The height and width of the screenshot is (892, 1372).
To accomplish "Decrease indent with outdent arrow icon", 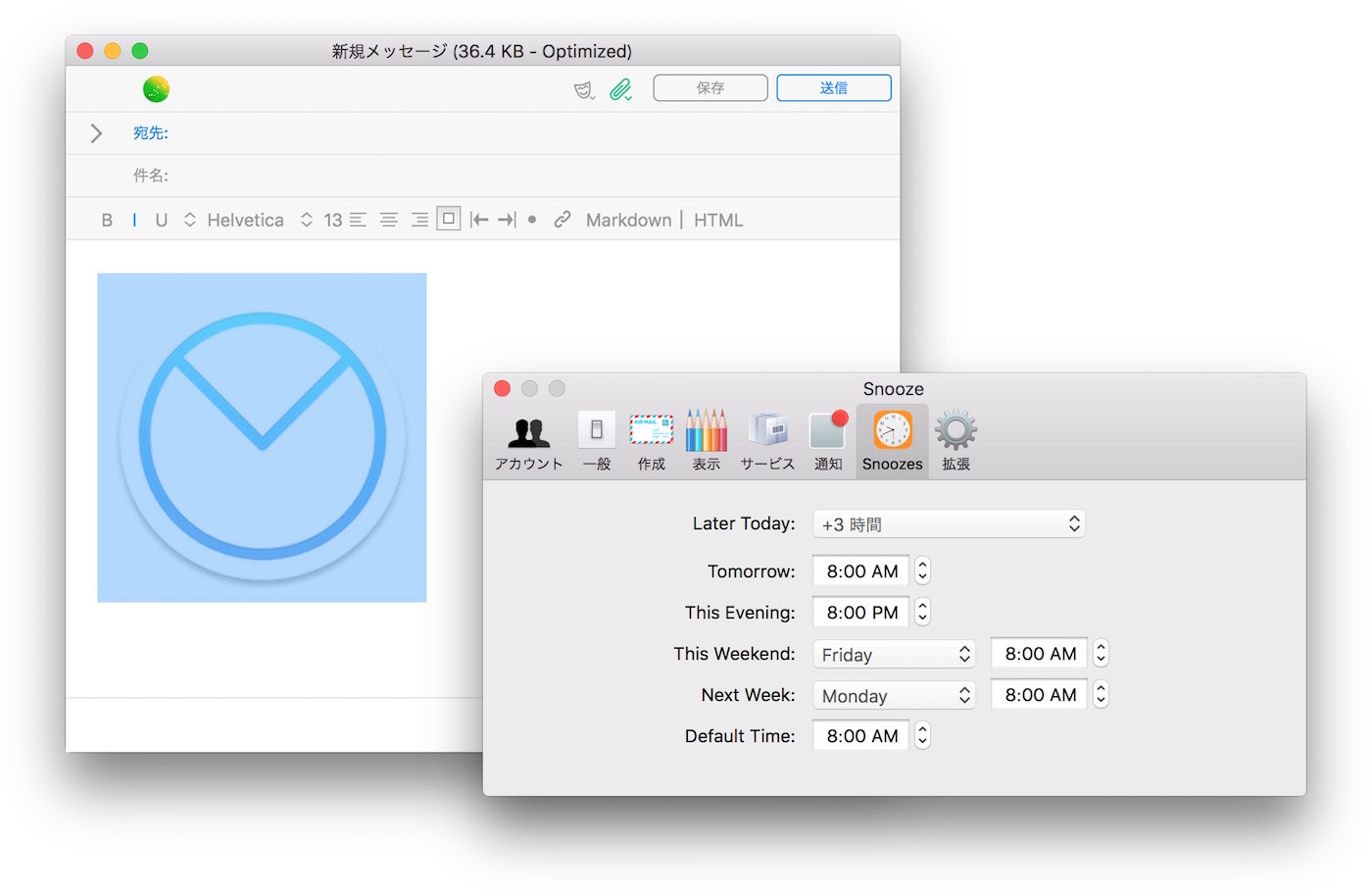I will tap(479, 221).
